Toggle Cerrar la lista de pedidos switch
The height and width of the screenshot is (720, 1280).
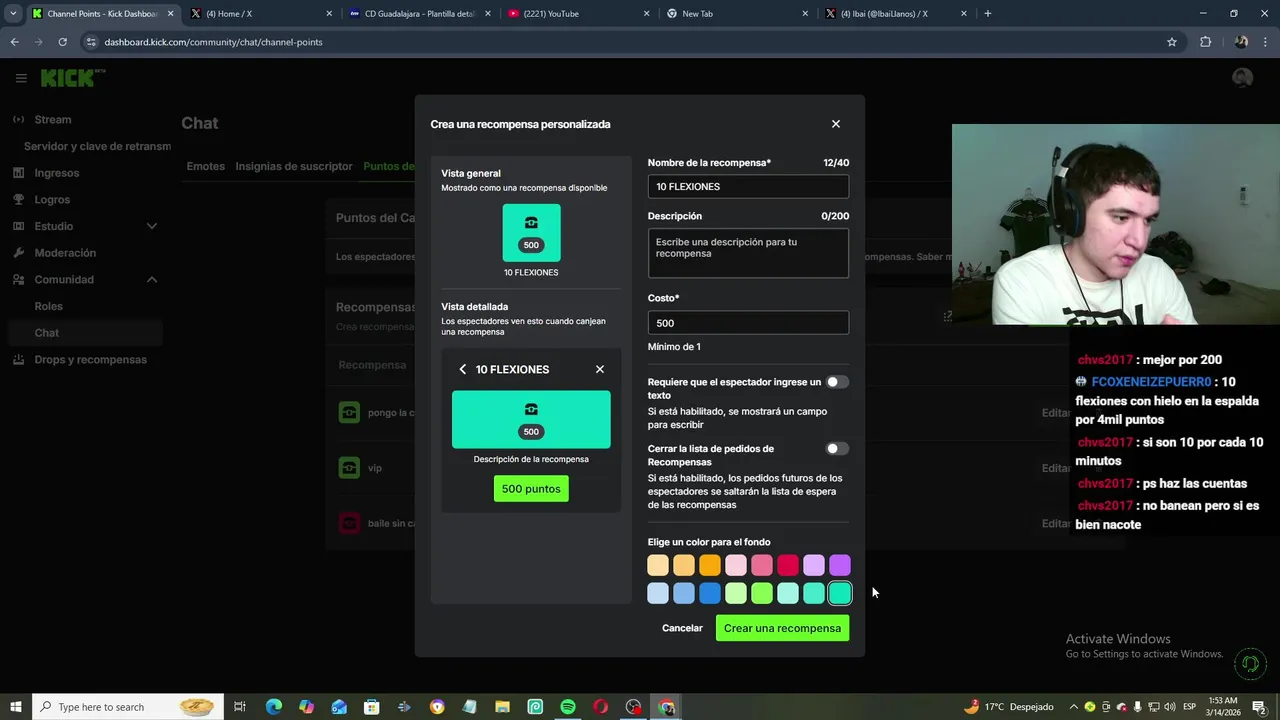click(837, 449)
